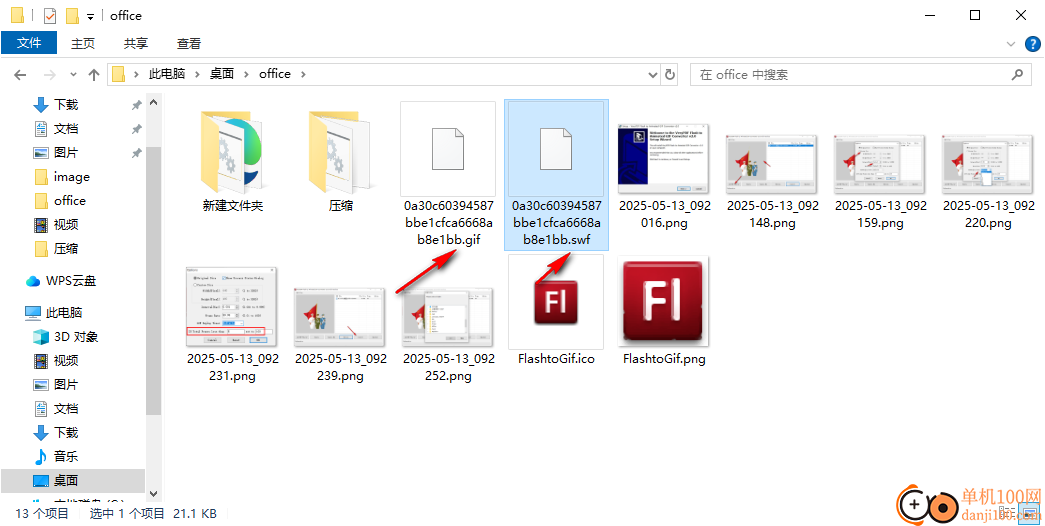The image size is (1045, 526).
Task: Click the Forward navigation arrow
Action: click(49, 75)
